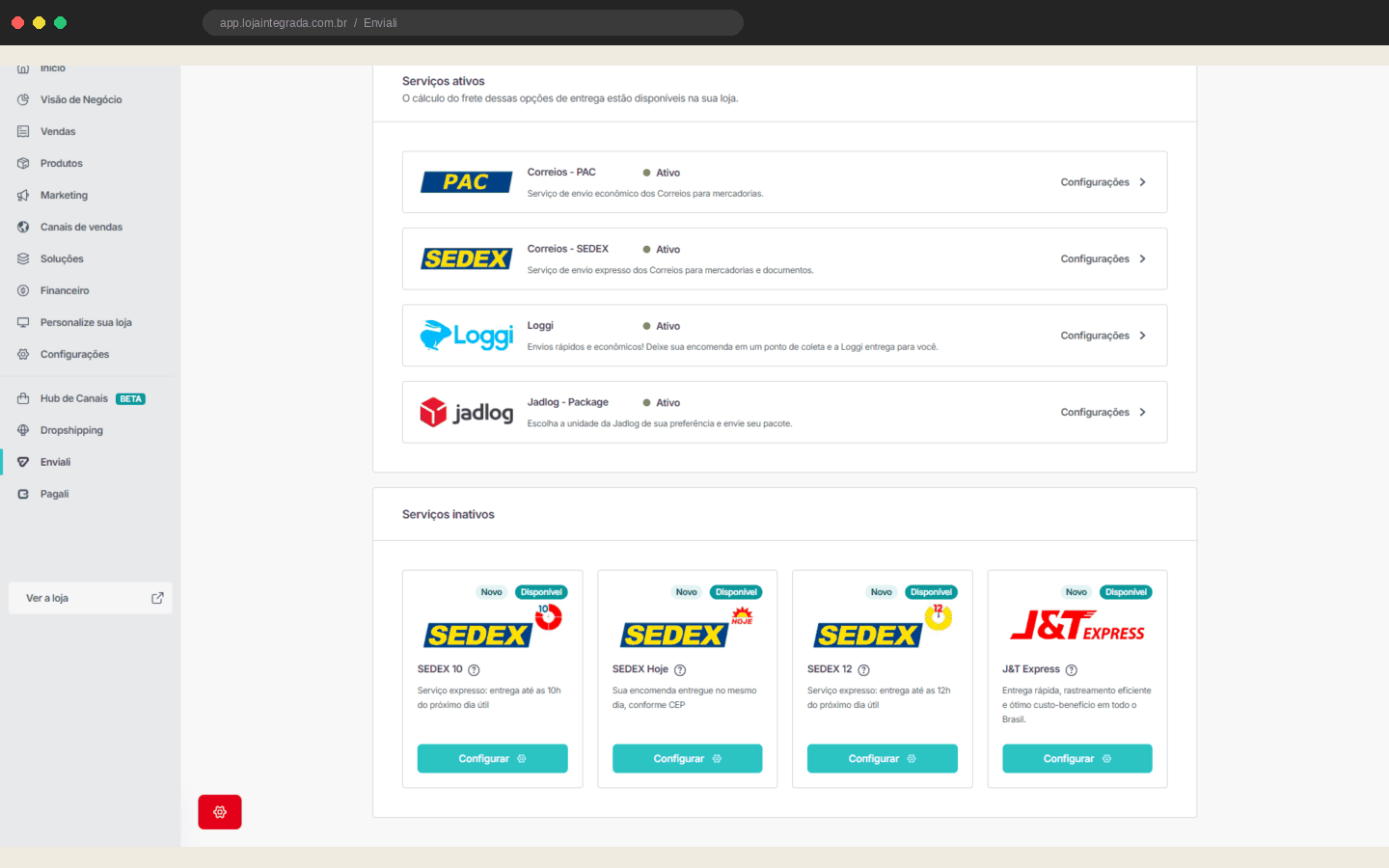Image resolution: width=1389 pixels, height=868 pixels.
Task: Click the Visão de Negócio sidebar icon
Action: (x=23, y=99)
